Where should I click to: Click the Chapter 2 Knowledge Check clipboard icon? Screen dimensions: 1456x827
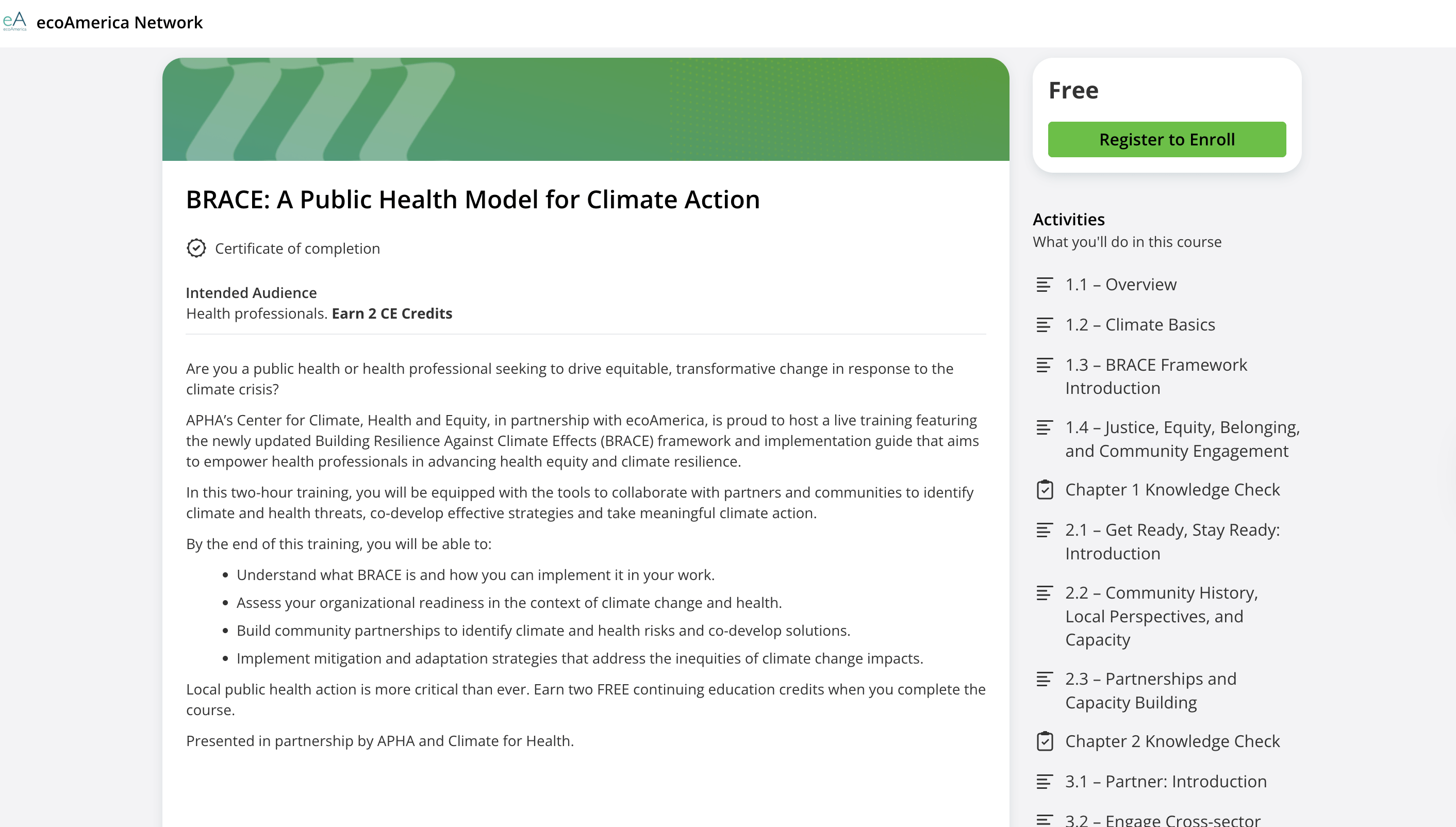coord(1044,741)
